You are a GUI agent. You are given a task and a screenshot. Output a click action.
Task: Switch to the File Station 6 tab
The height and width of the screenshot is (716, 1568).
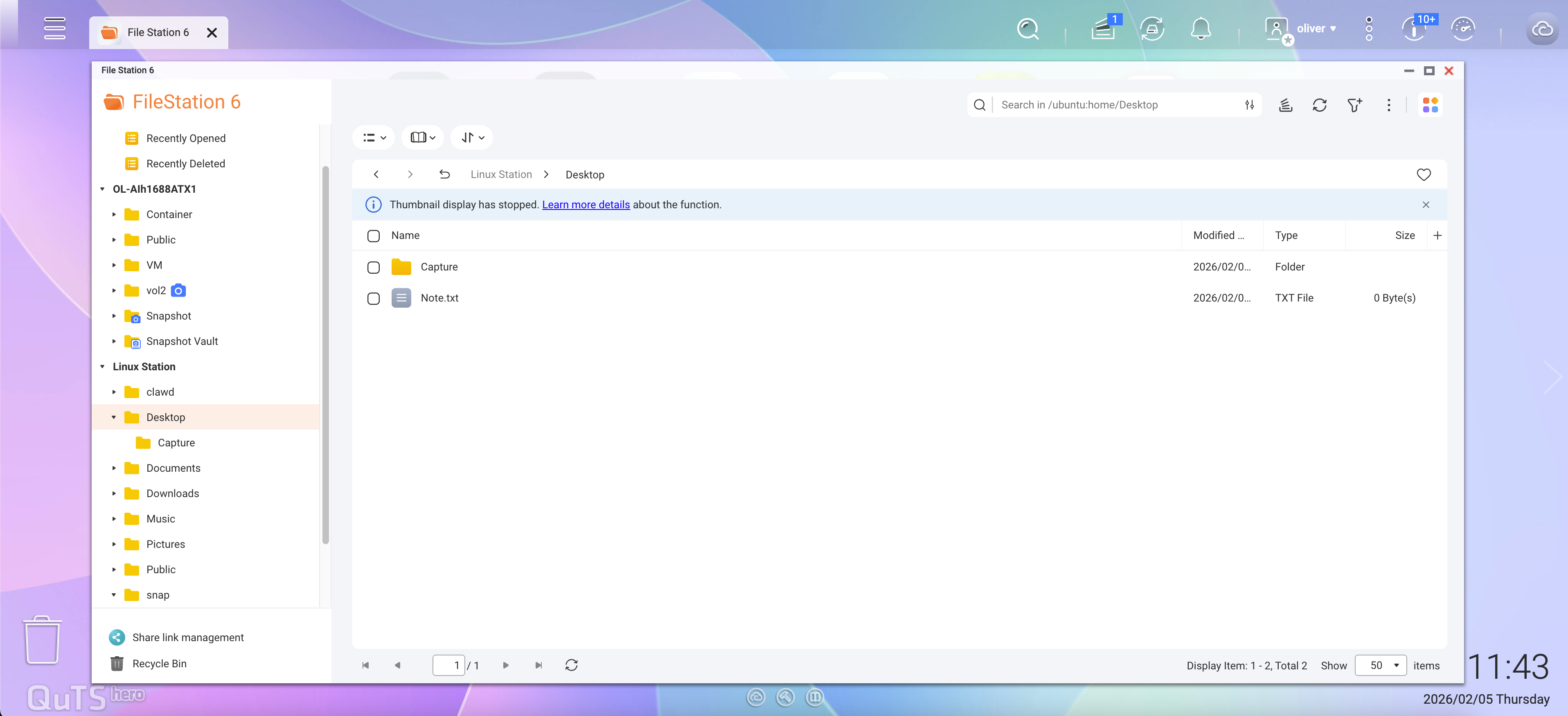tap(158, 32)
